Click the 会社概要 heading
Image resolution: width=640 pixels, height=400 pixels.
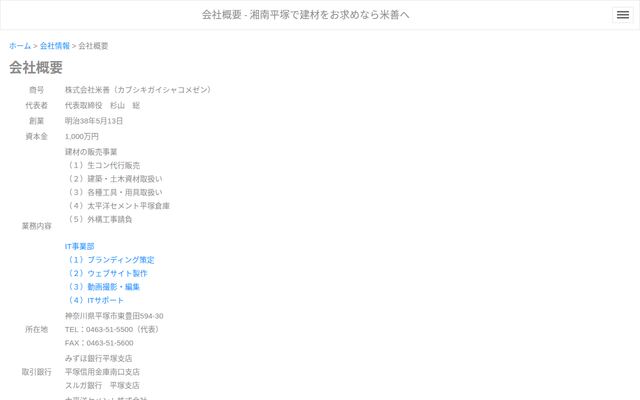click(x=36, y=67)
